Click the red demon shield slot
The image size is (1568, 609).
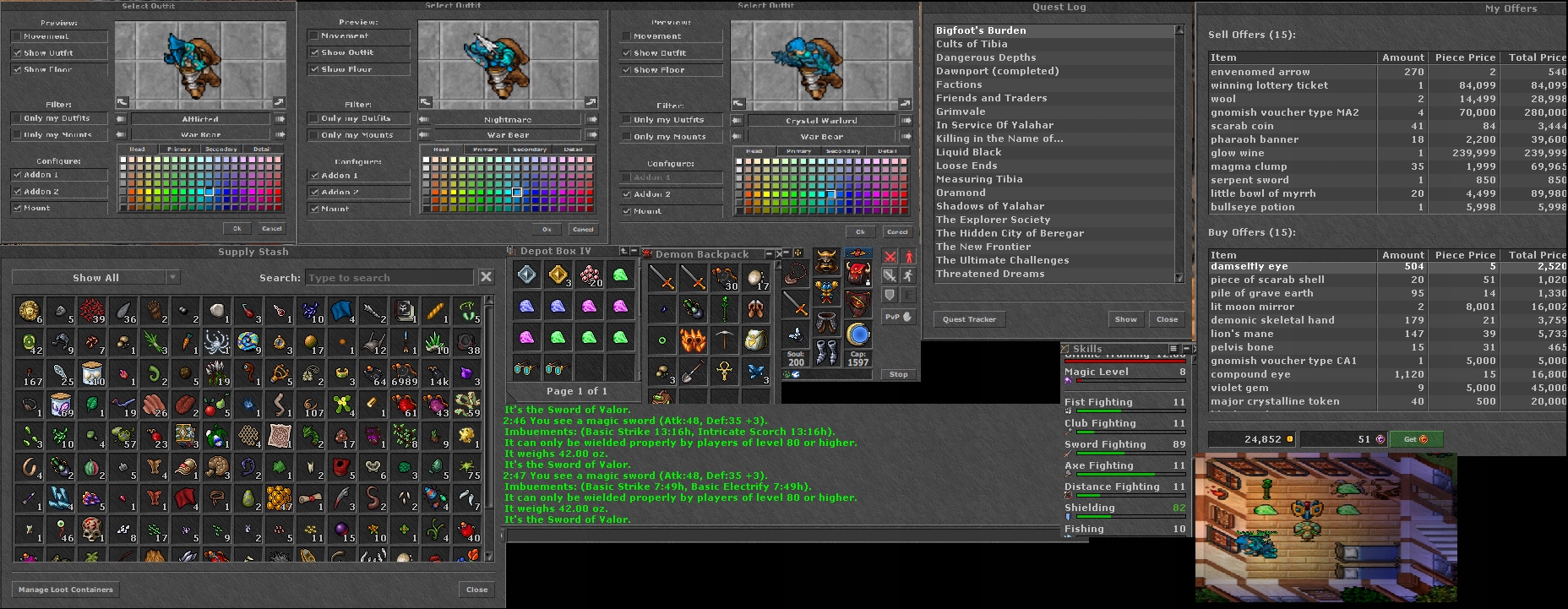858,304
